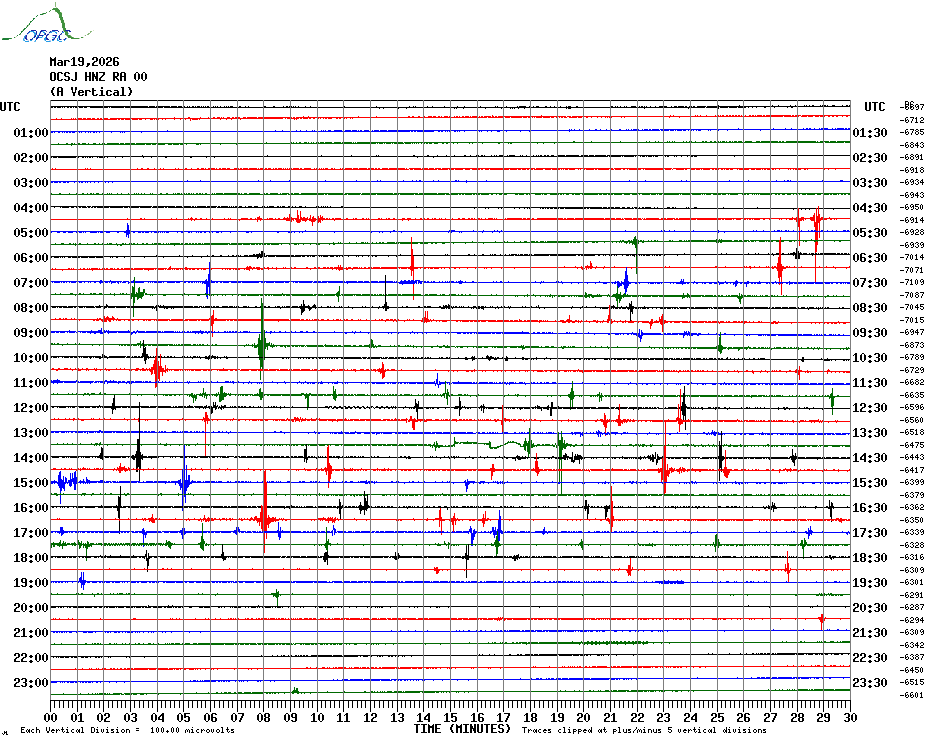Select the offset value -6342

point(912,645)
